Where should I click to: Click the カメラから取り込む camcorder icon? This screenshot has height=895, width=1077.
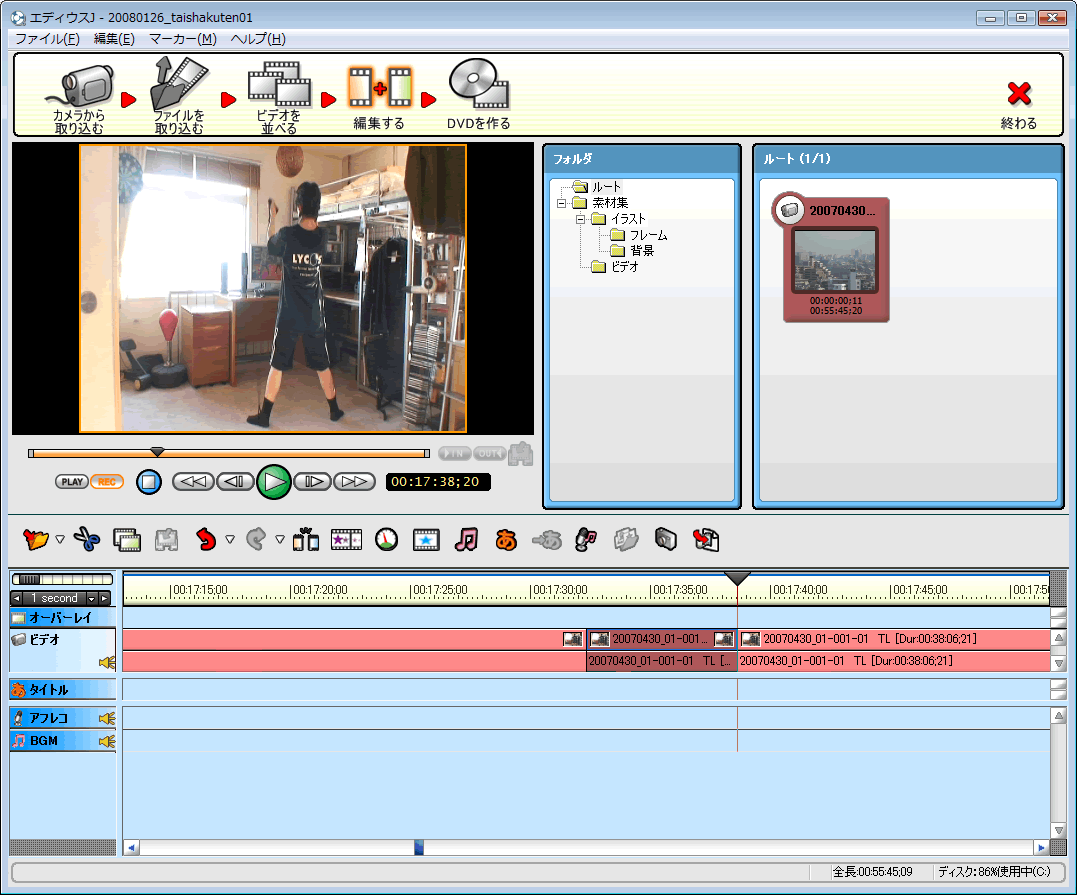pos(79,95)
